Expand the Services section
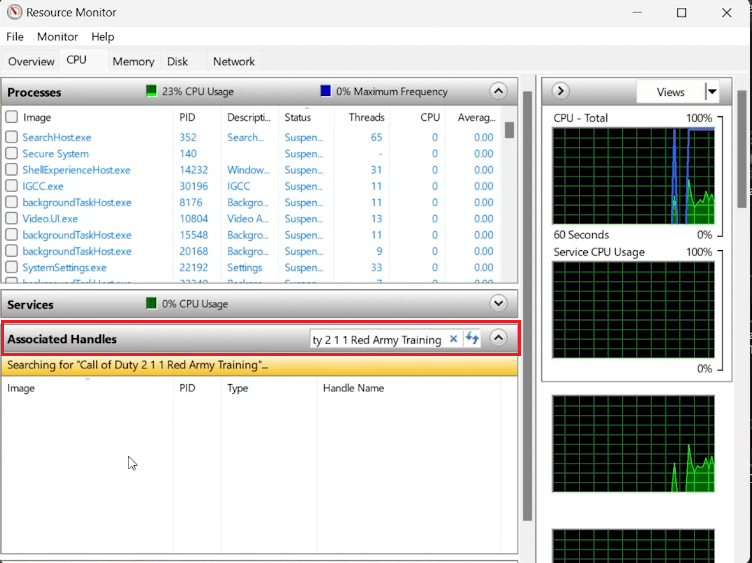752x563 pixels. pyautogui.click(x=498, y=304)
